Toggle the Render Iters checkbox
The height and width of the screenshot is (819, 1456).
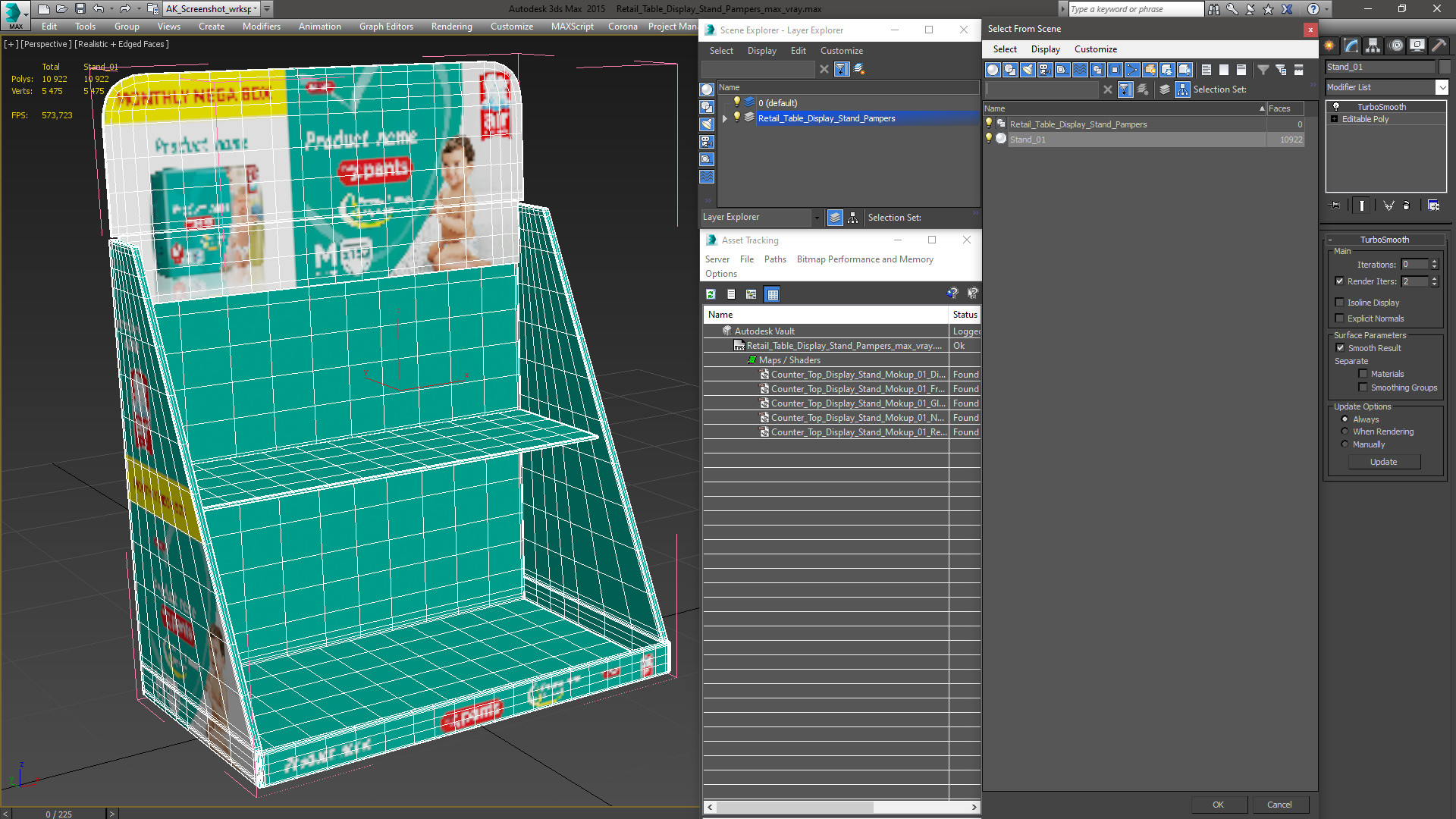coord(1339,281)
